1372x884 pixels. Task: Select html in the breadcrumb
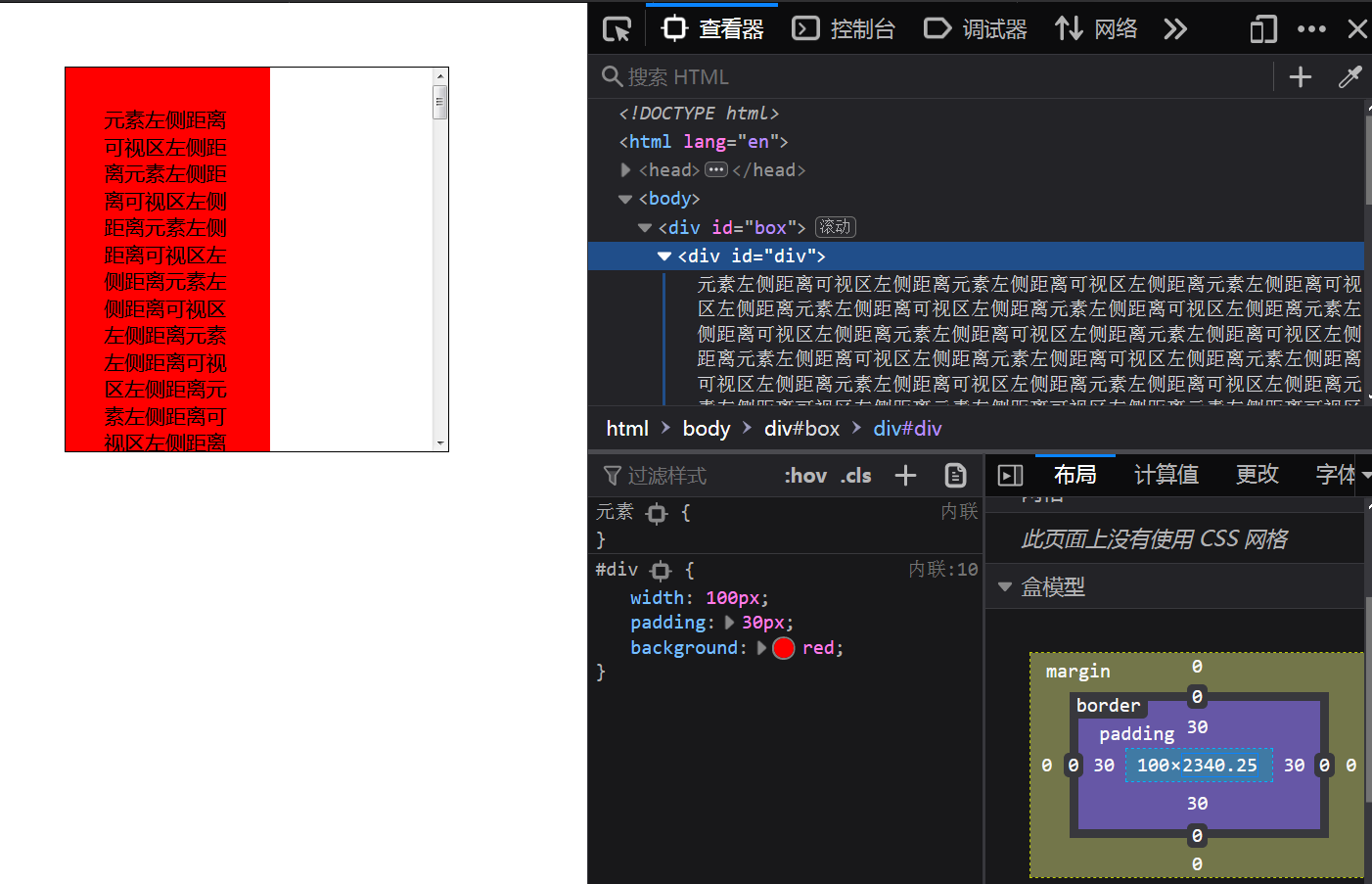[x=627, y=429]
